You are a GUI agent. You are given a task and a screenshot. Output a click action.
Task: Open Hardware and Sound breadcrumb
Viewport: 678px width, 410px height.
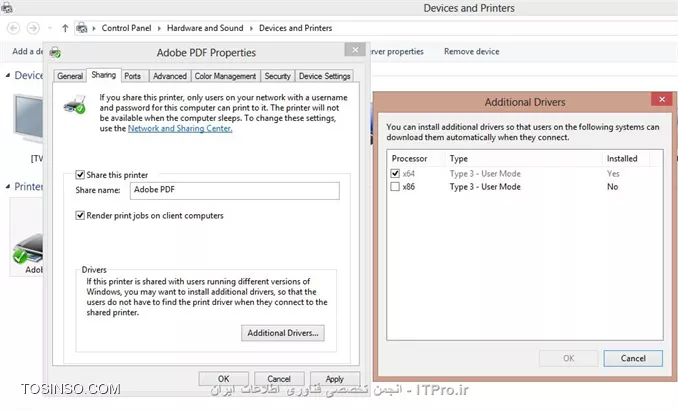coord(205,28)
